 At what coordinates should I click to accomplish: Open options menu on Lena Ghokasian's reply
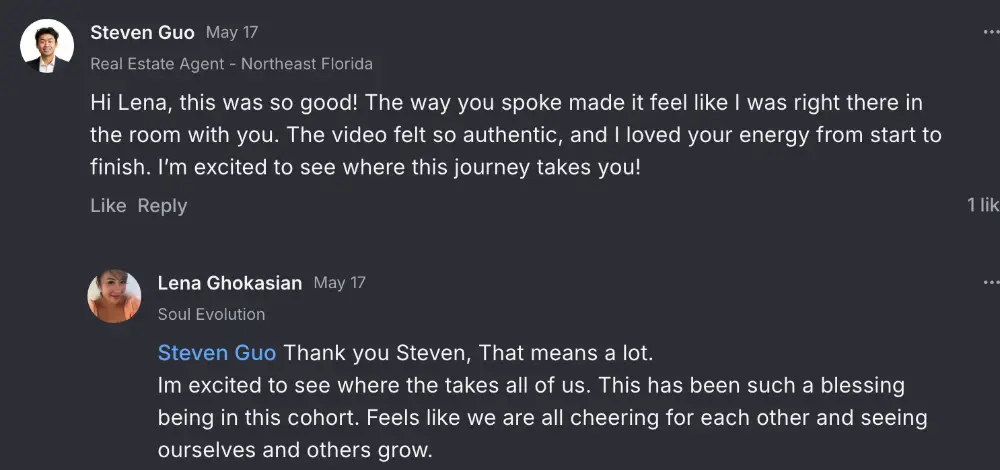990,283
